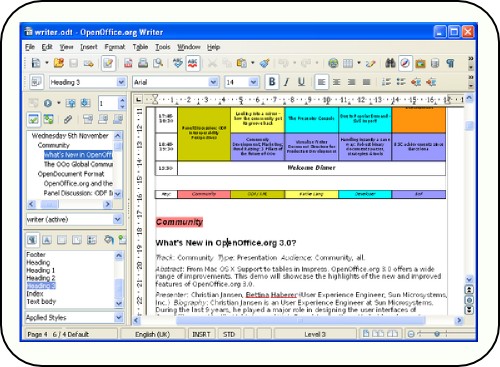
Task: Open the Paste options dropdown arrow
Action: pyautogui.click(x=253, y=63)
